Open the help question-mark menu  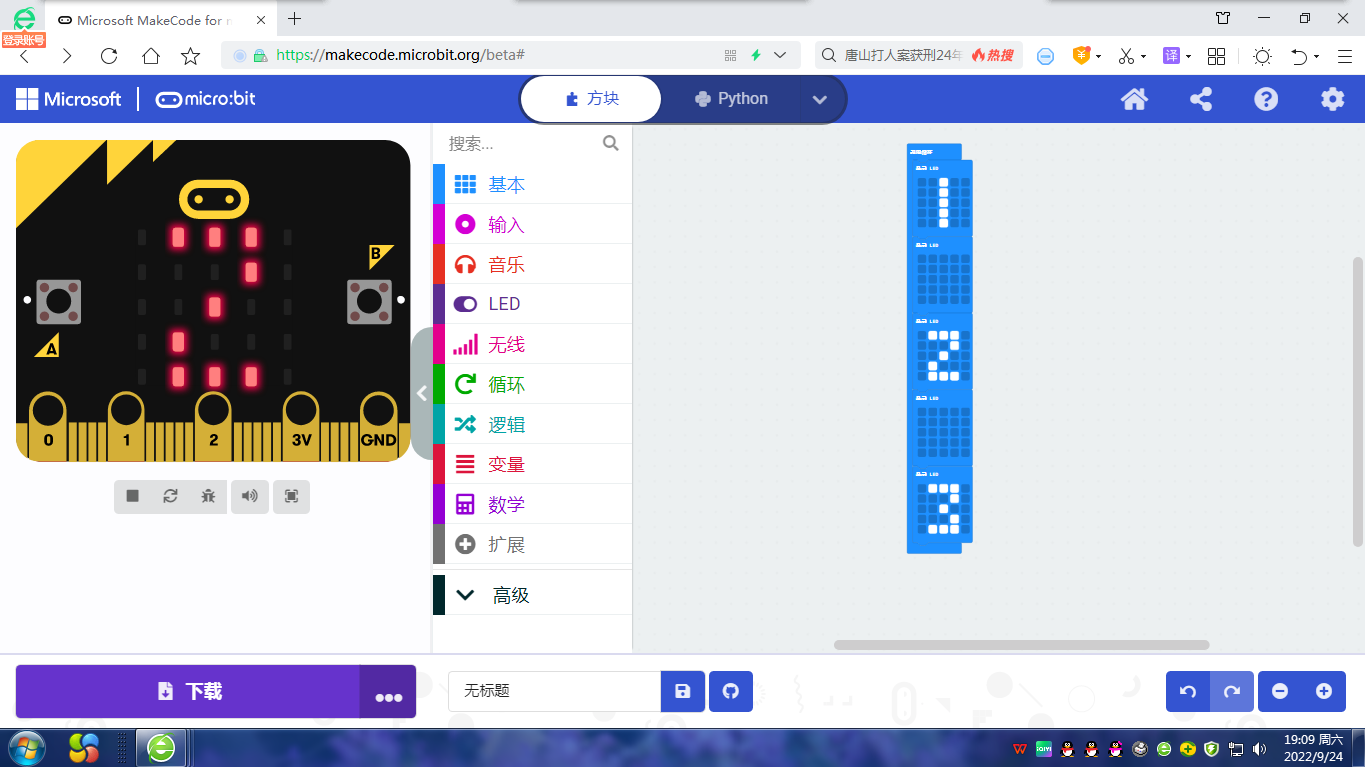[x=1266, y=99]
